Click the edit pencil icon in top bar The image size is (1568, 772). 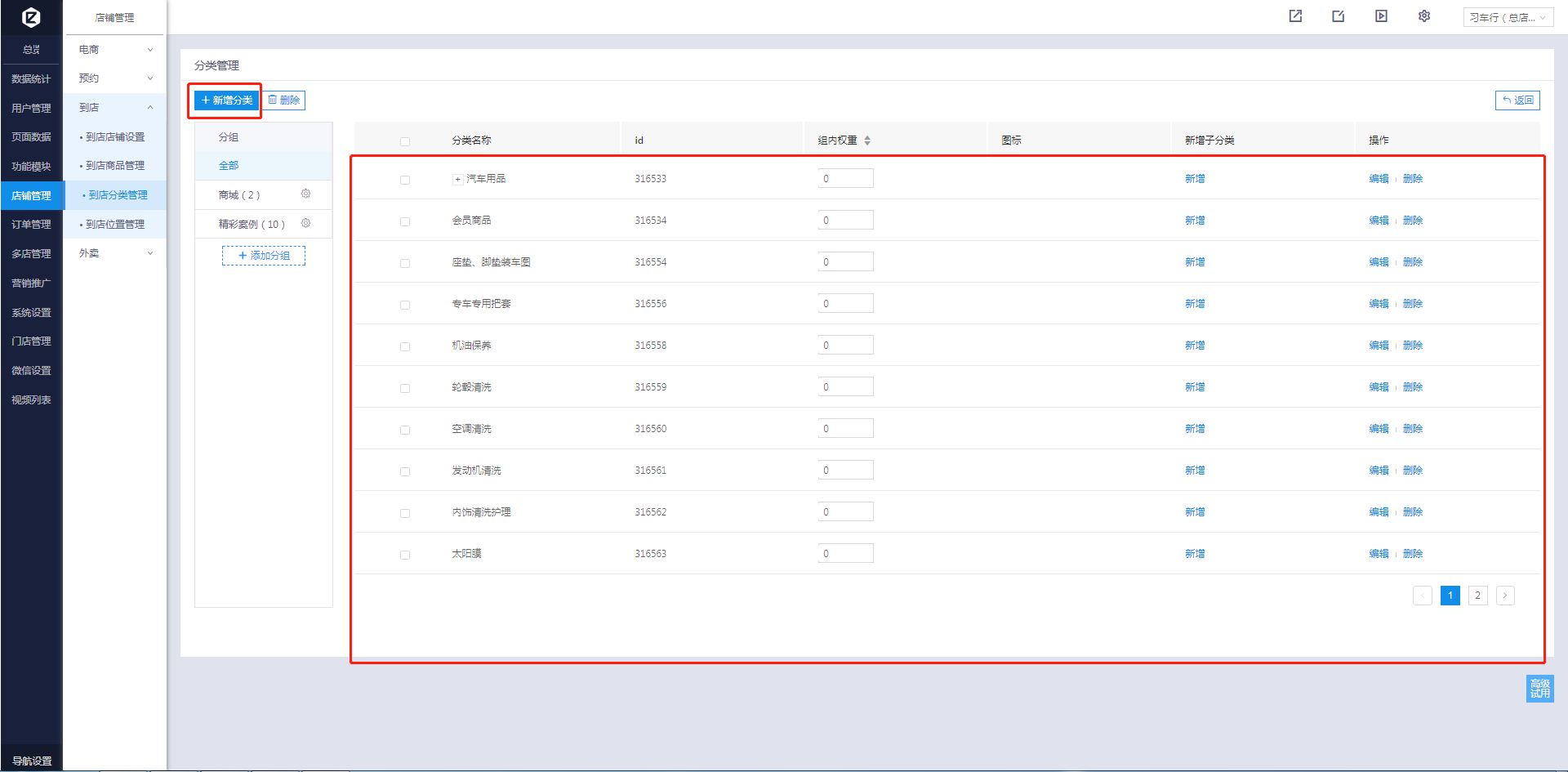pyautogui.click(x=1338, y=16)
